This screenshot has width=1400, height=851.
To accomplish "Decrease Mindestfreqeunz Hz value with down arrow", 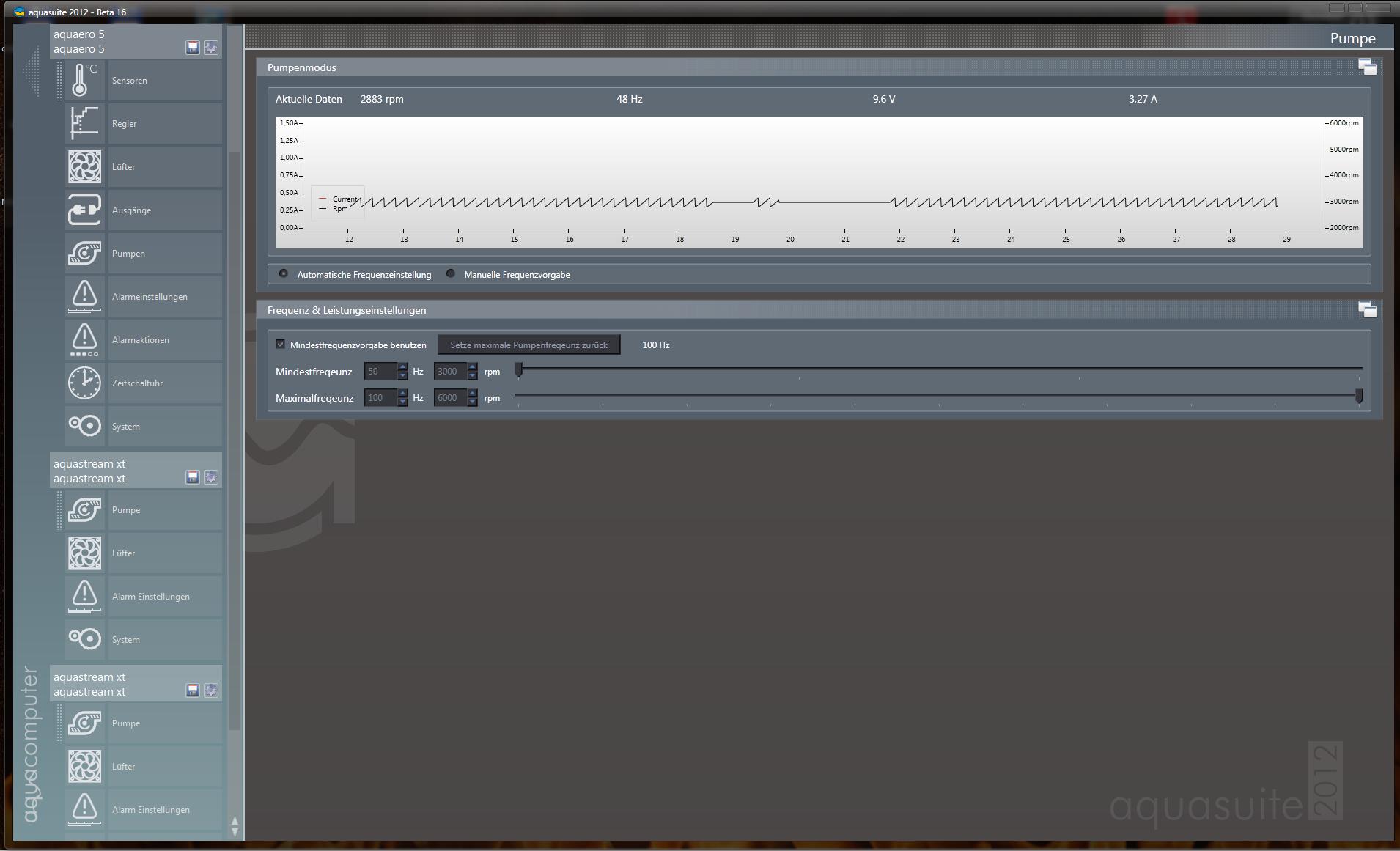I will click(x=402, y=376).
